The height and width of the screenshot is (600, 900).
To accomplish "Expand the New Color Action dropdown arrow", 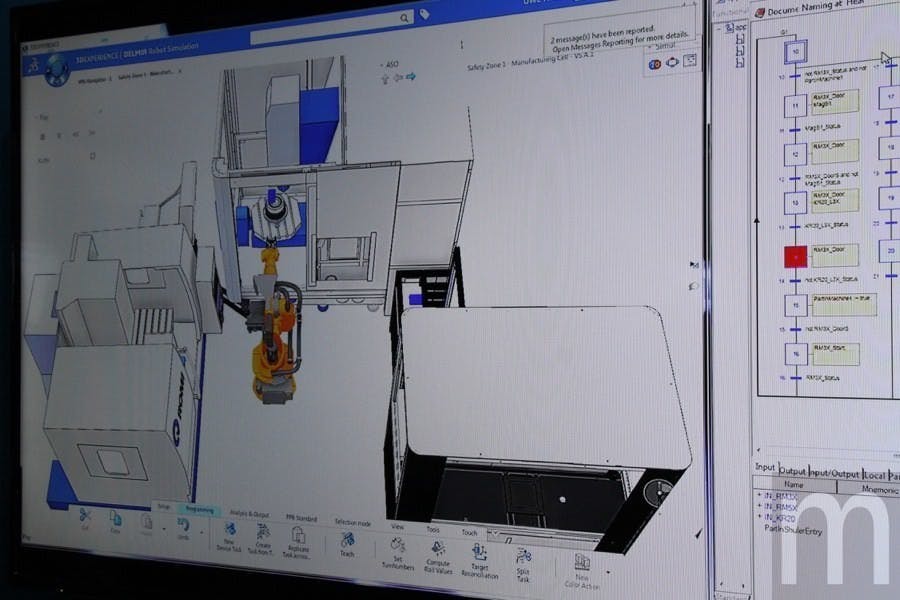I will (608, 572).
